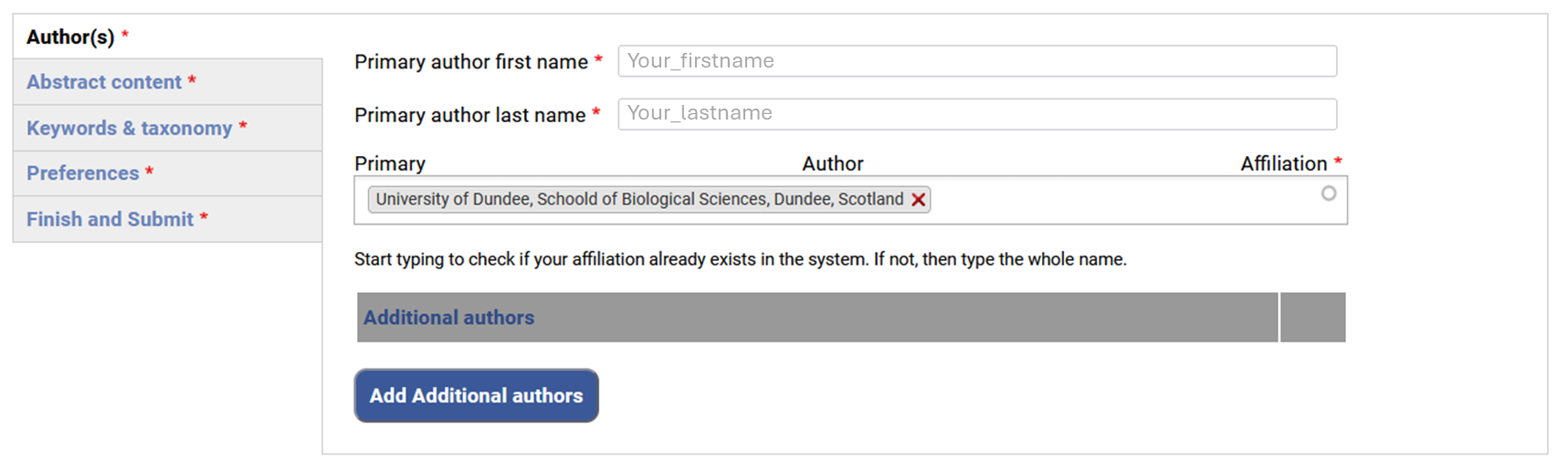Click the "Primary author first name" label
This screenshot has width=1568, height=460.
(471, 62)
